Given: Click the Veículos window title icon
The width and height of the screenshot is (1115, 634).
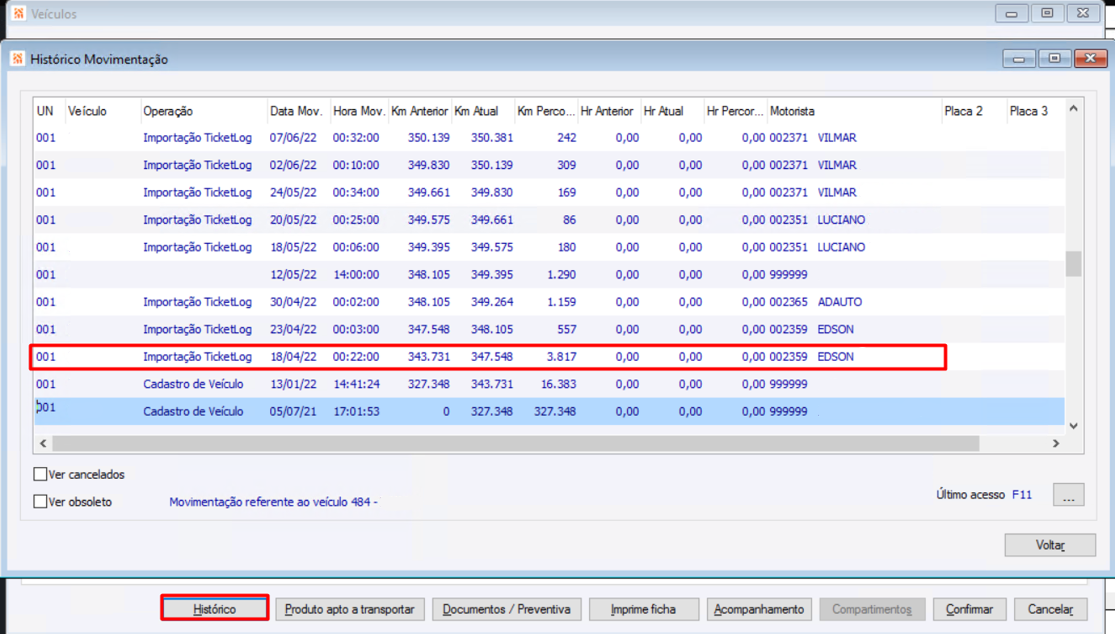Looking at the screenshot, I should click(18, 14).
